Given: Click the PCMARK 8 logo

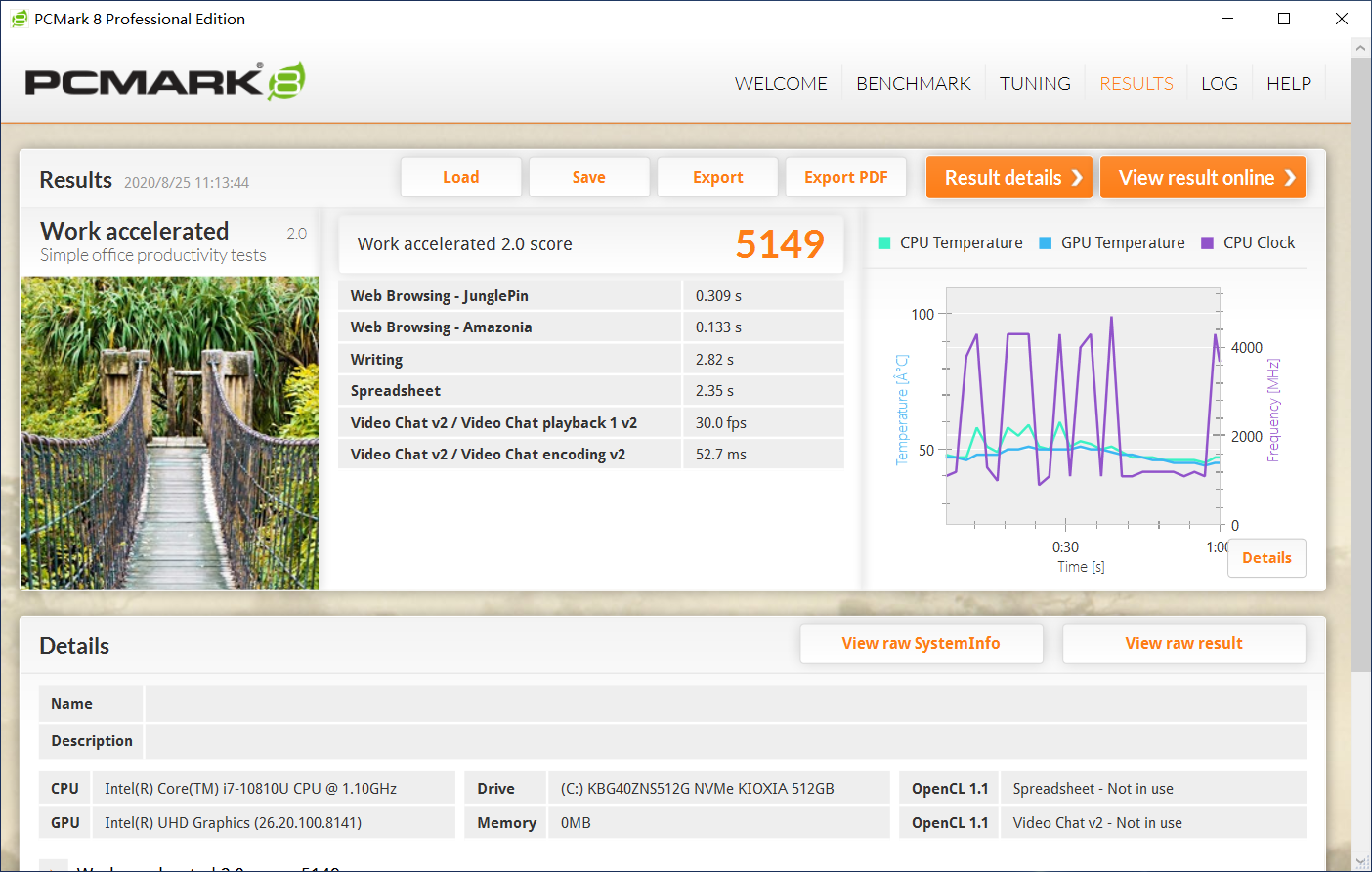Looking at the screenshot, I should coord(165,81).
